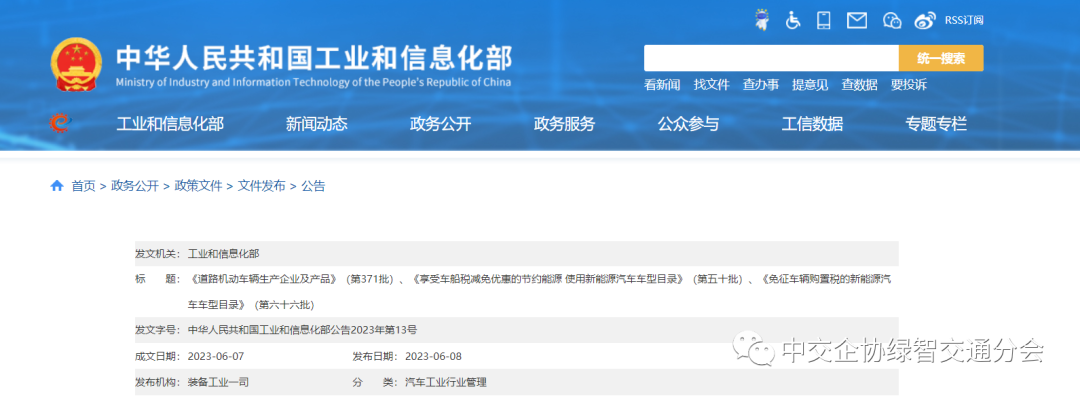Click the 发布机构 value 装备工业一司
The image size is (1080, 398).
point(218,382)
